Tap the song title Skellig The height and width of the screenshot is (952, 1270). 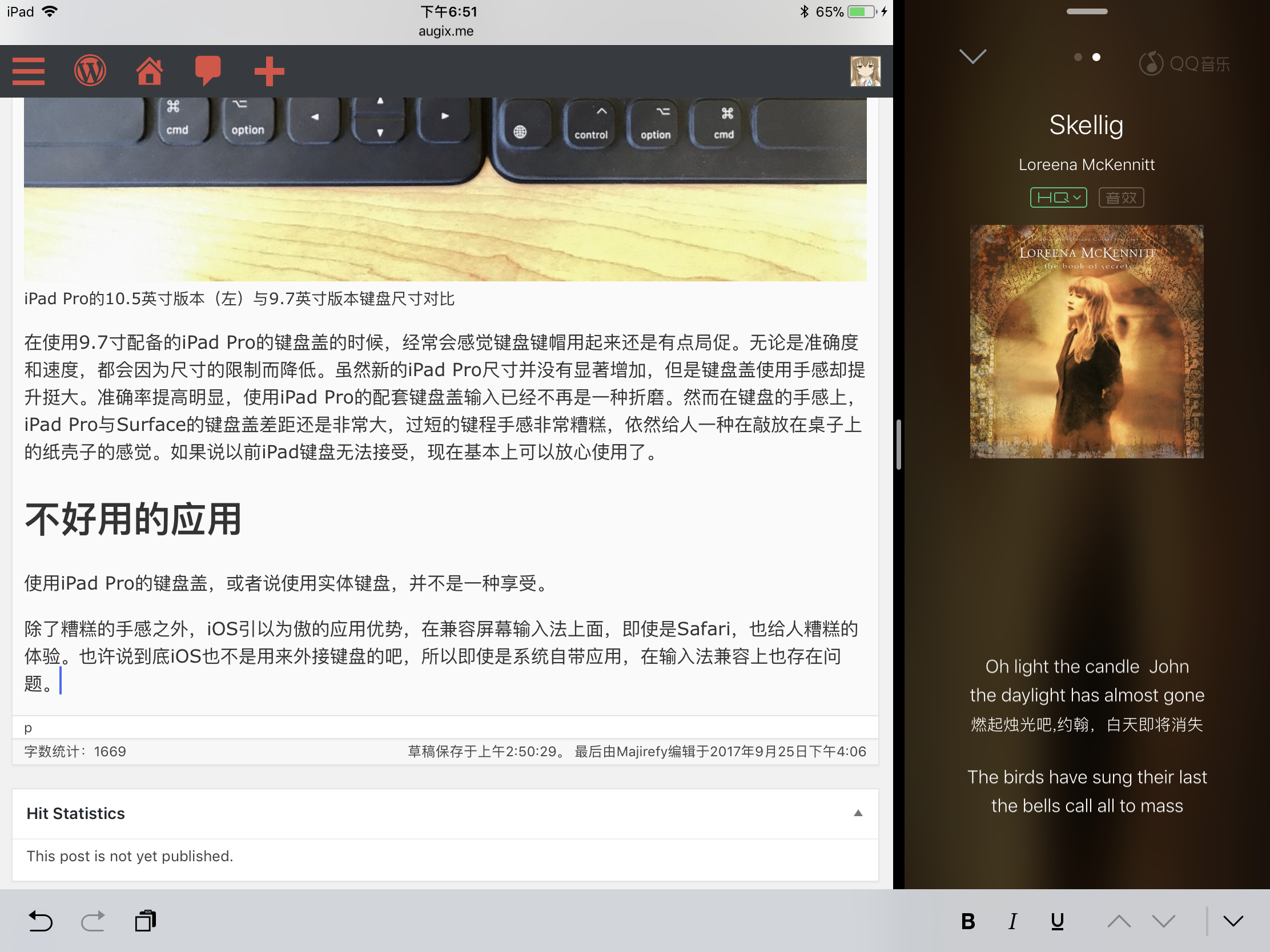(x=1086, y=125)
